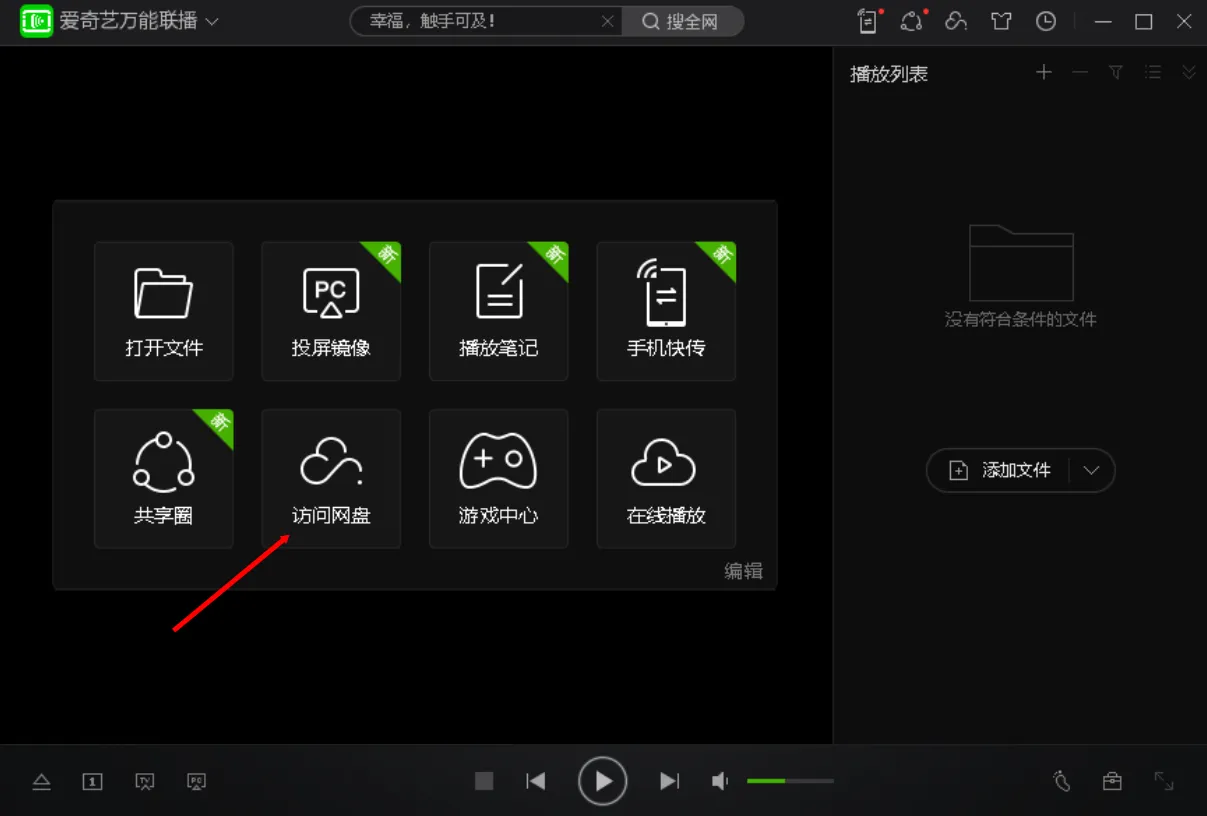Viewport: 1207px width, 816px height.
Task: Stop playback with the square button
Action: click(x=484, y=781)
